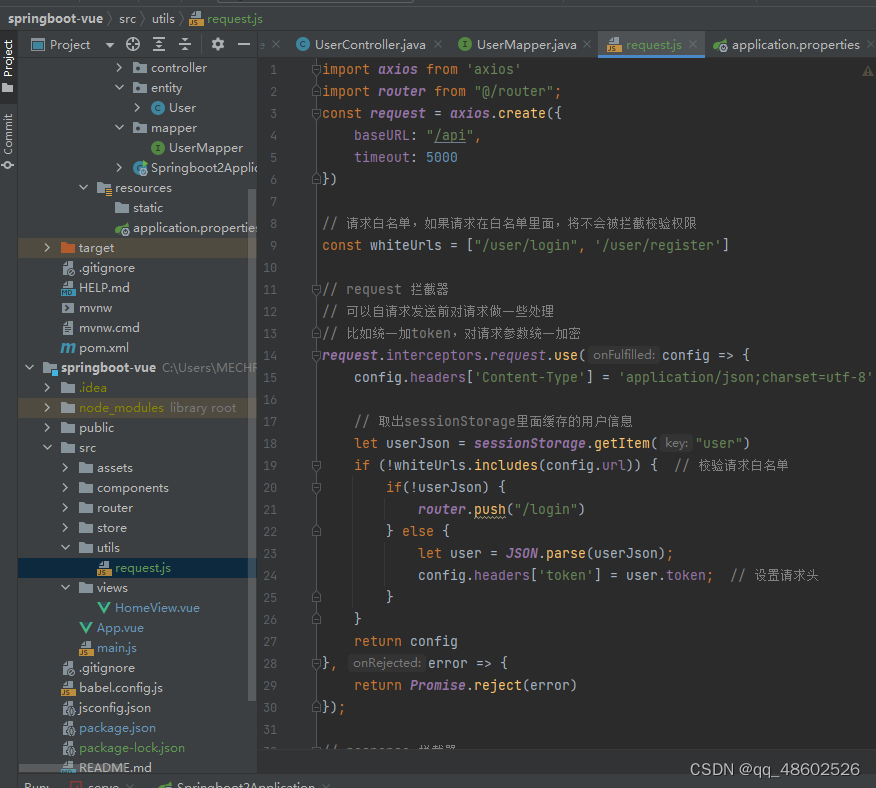Click the warning indicator icon in editor
Image resolution: width=876 pixels, height=788 pixels.
coord(867,70)
